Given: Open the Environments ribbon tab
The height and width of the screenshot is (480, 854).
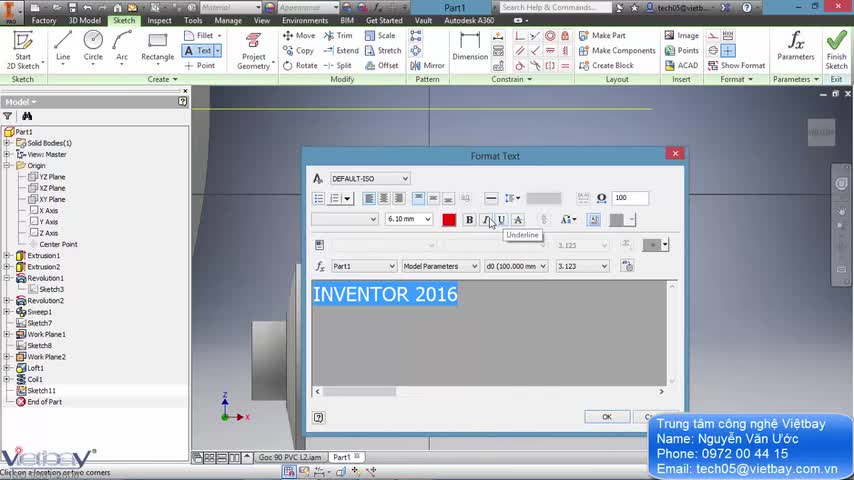Looking at the screenshot, I should [305, 20].
